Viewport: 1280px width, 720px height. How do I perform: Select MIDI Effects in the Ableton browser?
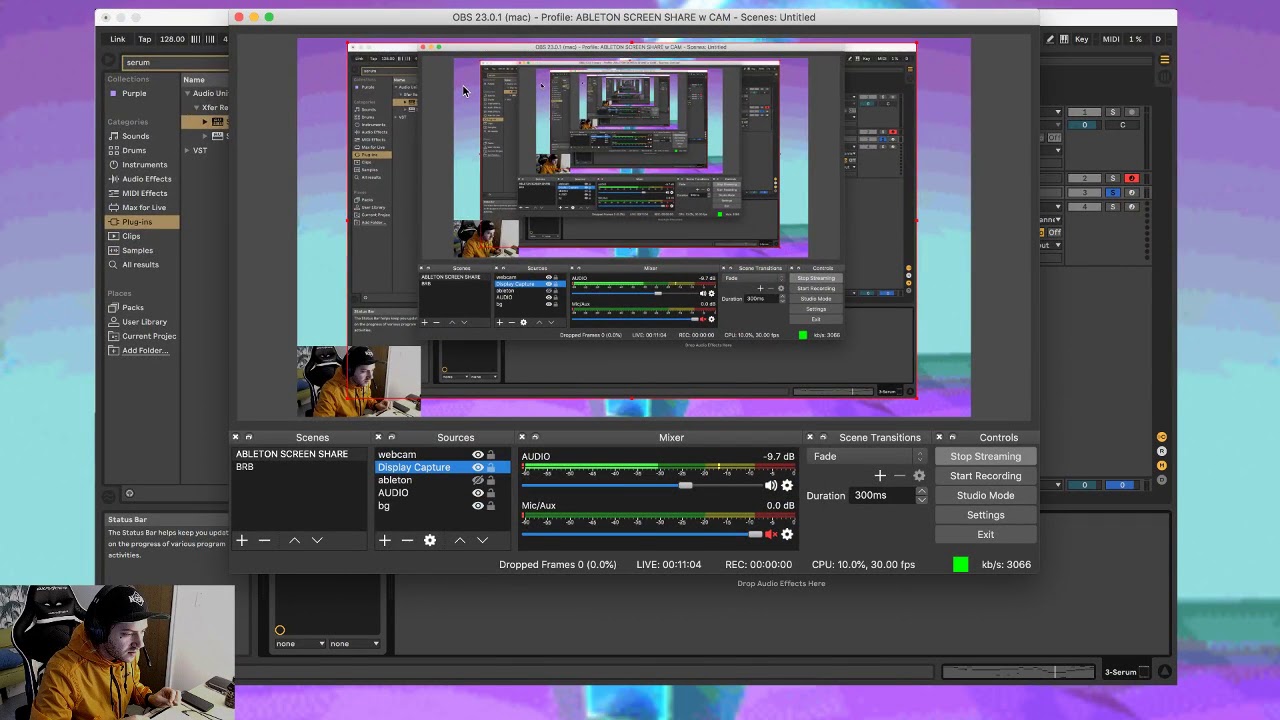tap(144, 193)
